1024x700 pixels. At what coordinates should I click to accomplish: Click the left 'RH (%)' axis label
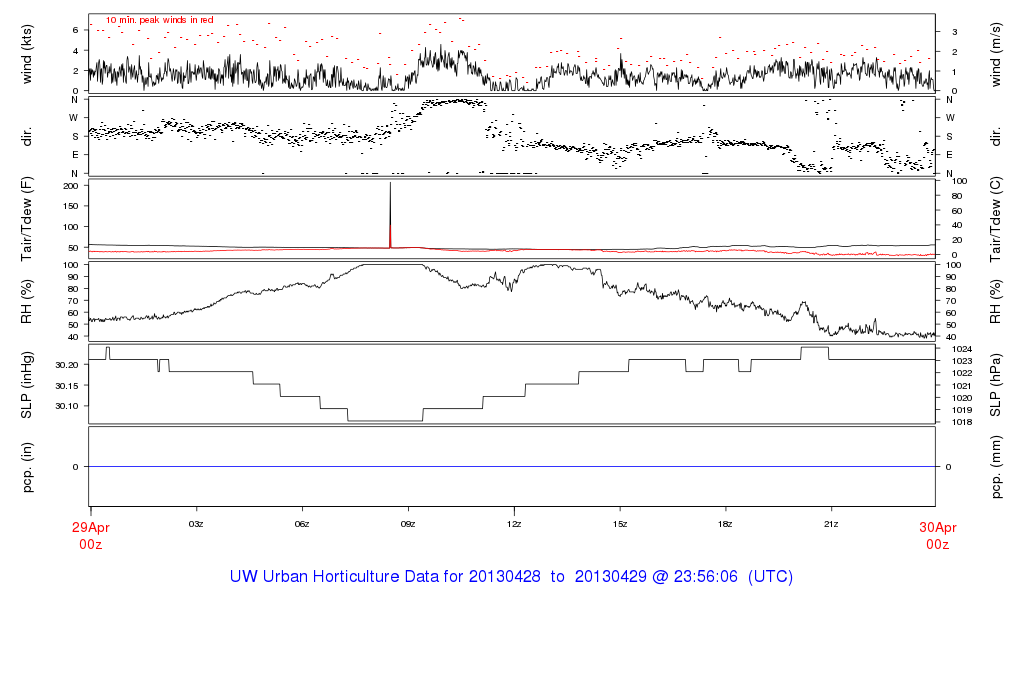tap(27, 301)
